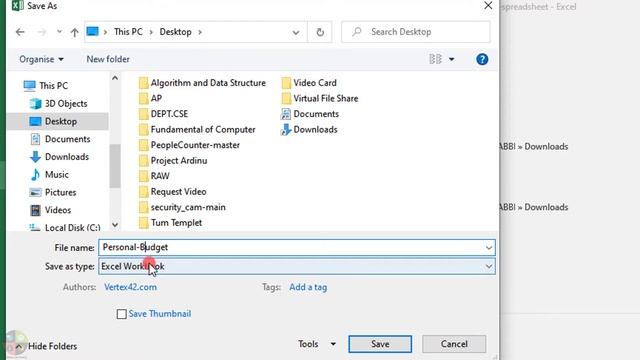The width and height of the screenshot is (640, 360).
Task: Select the AP folder
Action: point(150,98)
